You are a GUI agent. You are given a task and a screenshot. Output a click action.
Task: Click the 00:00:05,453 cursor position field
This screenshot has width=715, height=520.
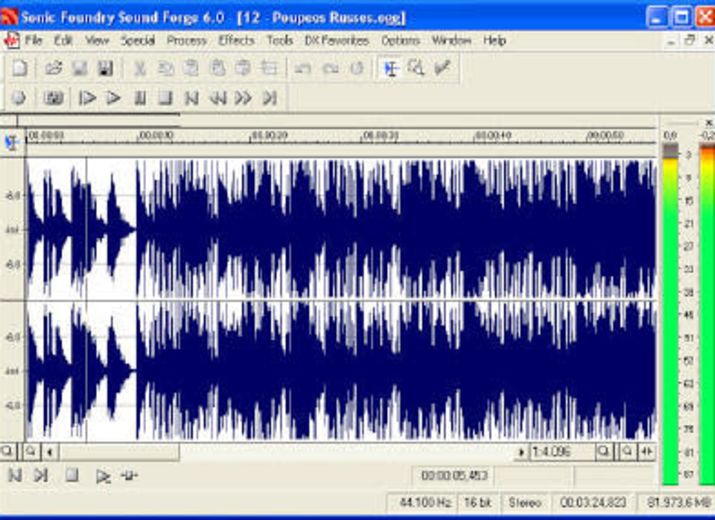[454, 476]
